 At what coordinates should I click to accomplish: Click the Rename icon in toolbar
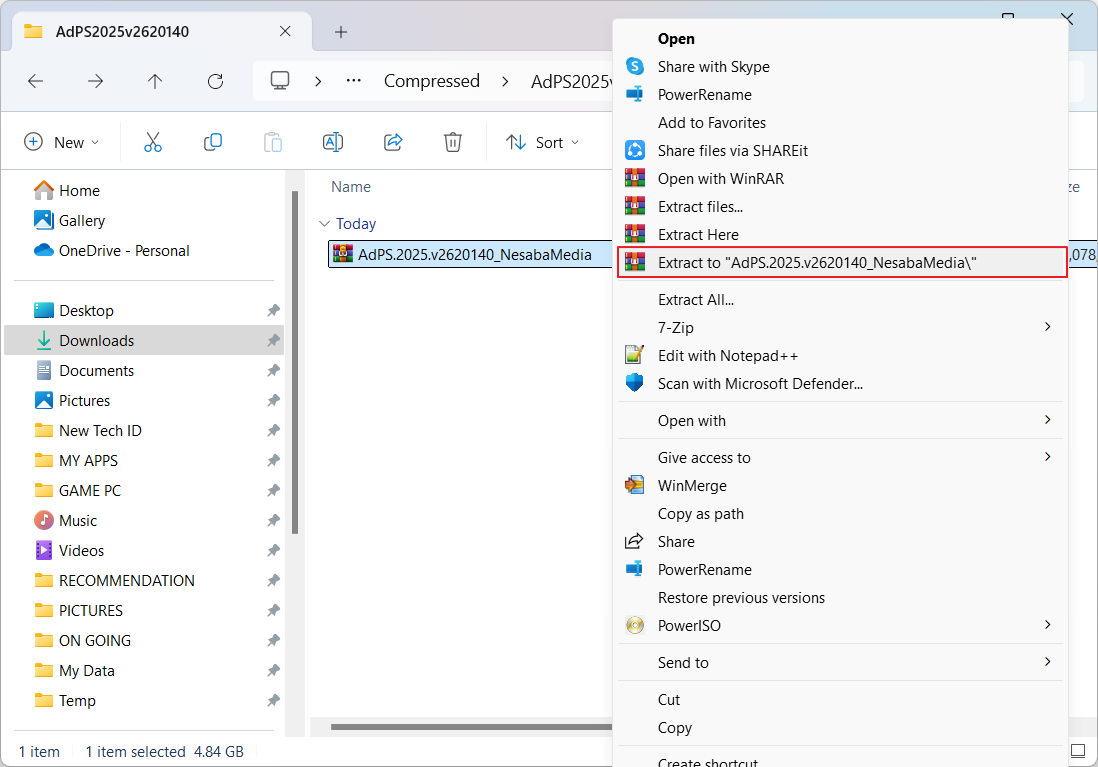tap(333, 142)
